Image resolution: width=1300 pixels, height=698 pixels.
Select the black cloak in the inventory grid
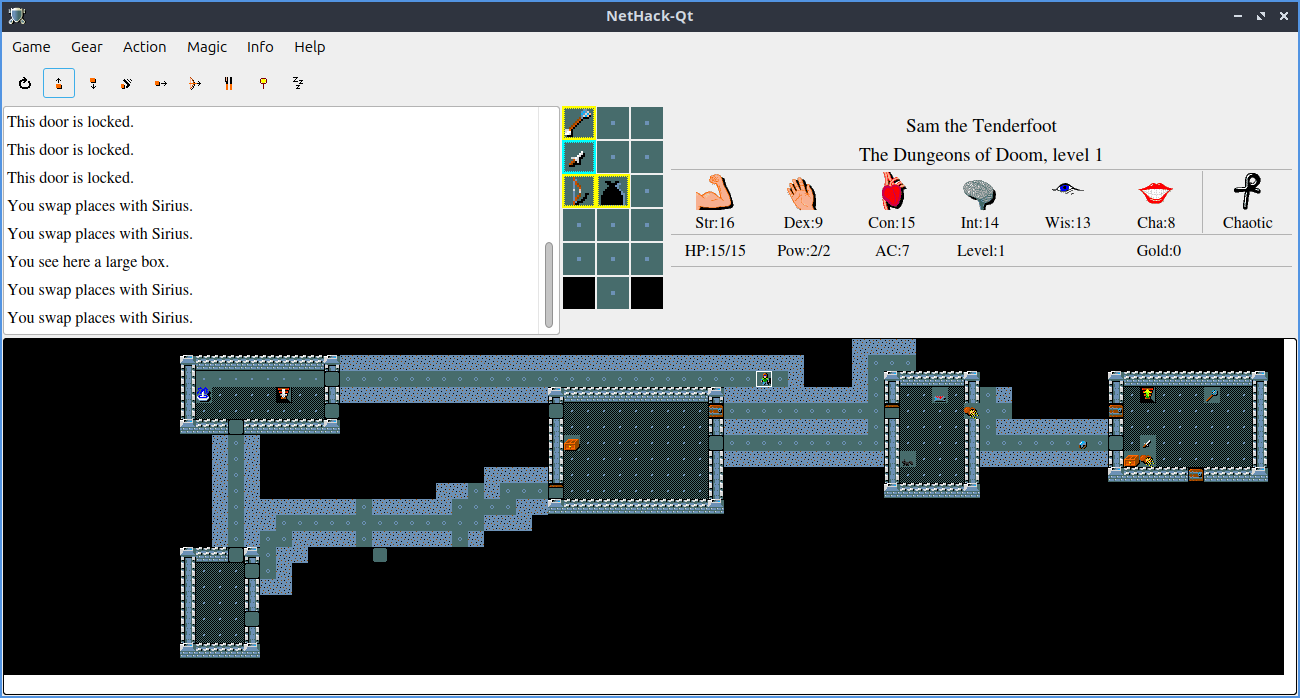coord(613,191)
